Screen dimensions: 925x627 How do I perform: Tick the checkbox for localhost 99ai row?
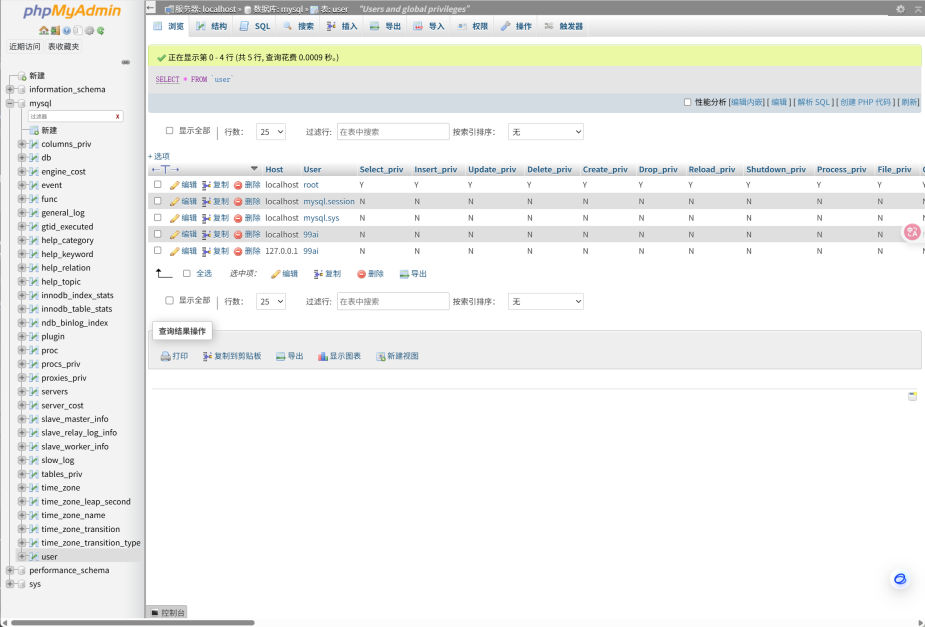[158, 234]
